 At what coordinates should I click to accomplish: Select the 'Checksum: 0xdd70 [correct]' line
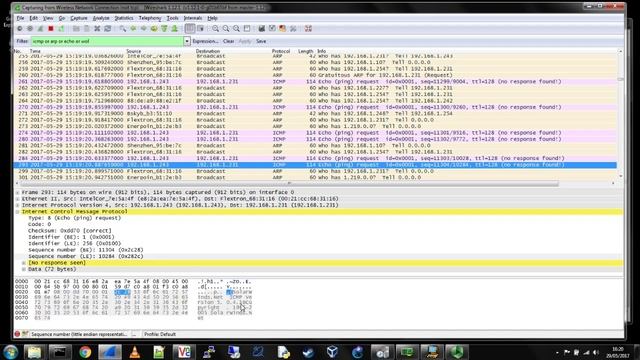pyautogui.click(x=69, y=231)
